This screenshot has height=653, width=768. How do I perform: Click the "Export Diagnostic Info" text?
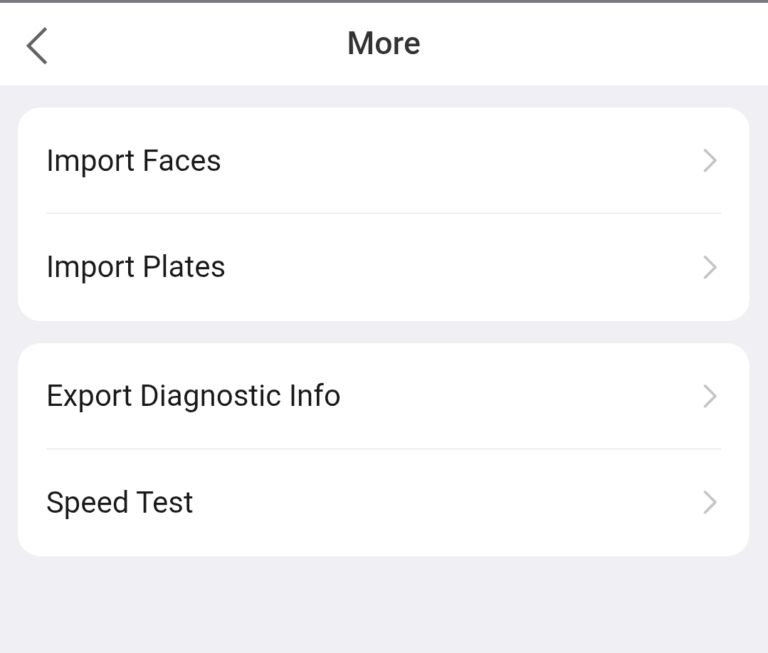tap(193, 396)
